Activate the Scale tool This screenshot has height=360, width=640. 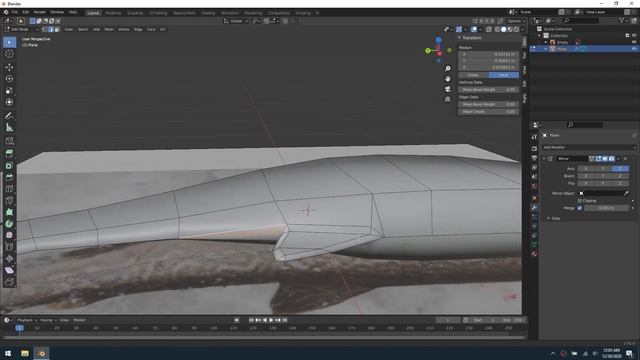[9, 91]
